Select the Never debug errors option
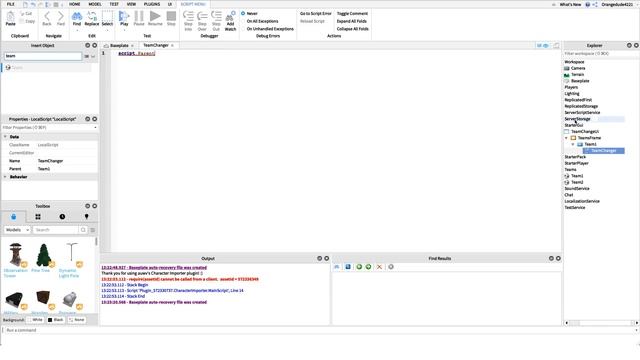The width and height of the screenshot is (640, 360). pyautogui.click(x=249, y=13)
